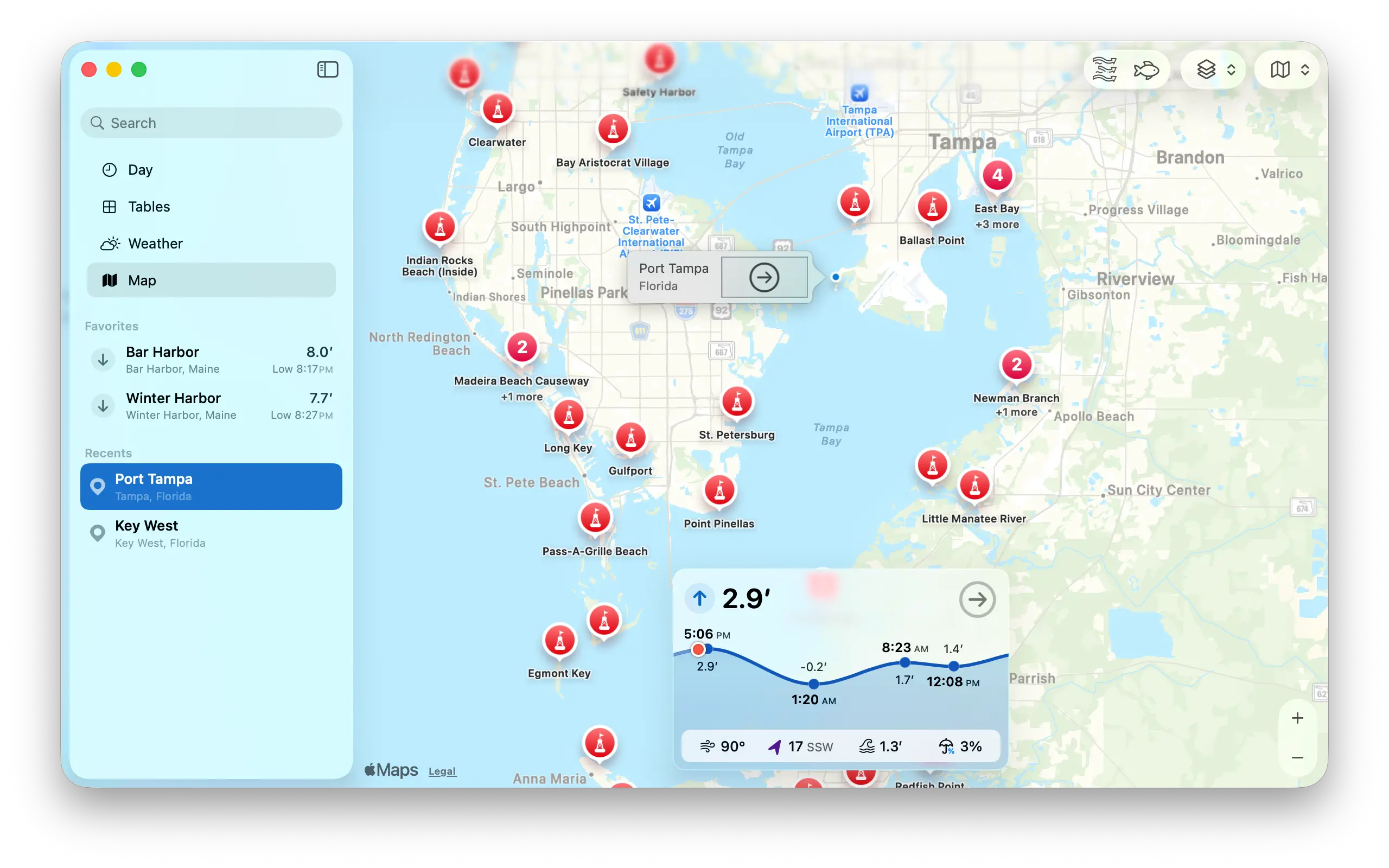Screen dimensions: 1389x868
Task: Click the 8:23 AM high tide point
Action: (x=904, y=662)
